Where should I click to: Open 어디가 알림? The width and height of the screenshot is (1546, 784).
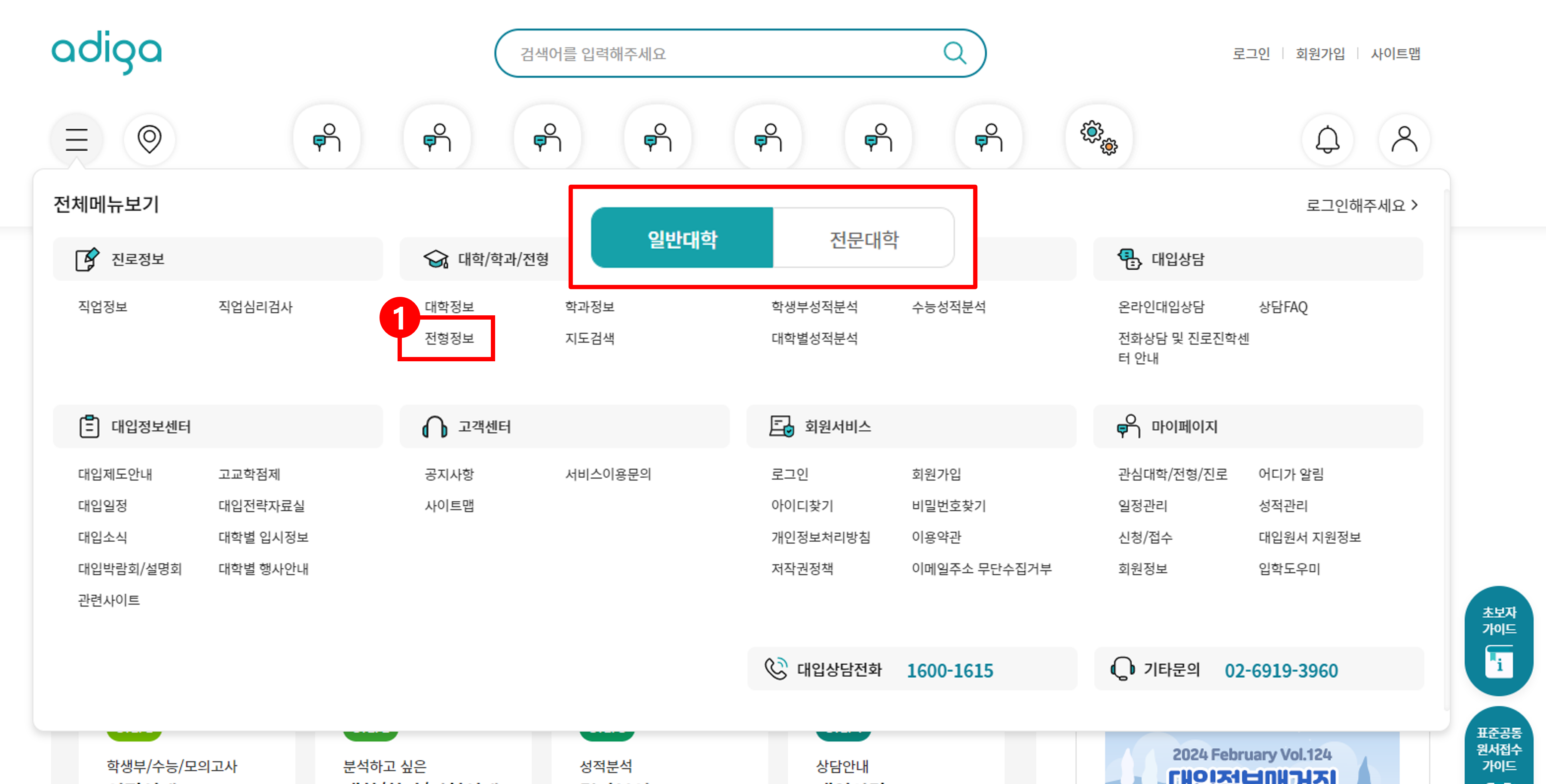[1290, 474]
